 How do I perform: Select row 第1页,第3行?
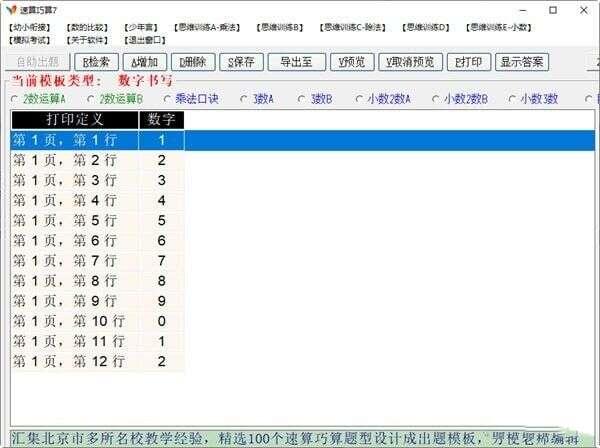coord(98,180)
